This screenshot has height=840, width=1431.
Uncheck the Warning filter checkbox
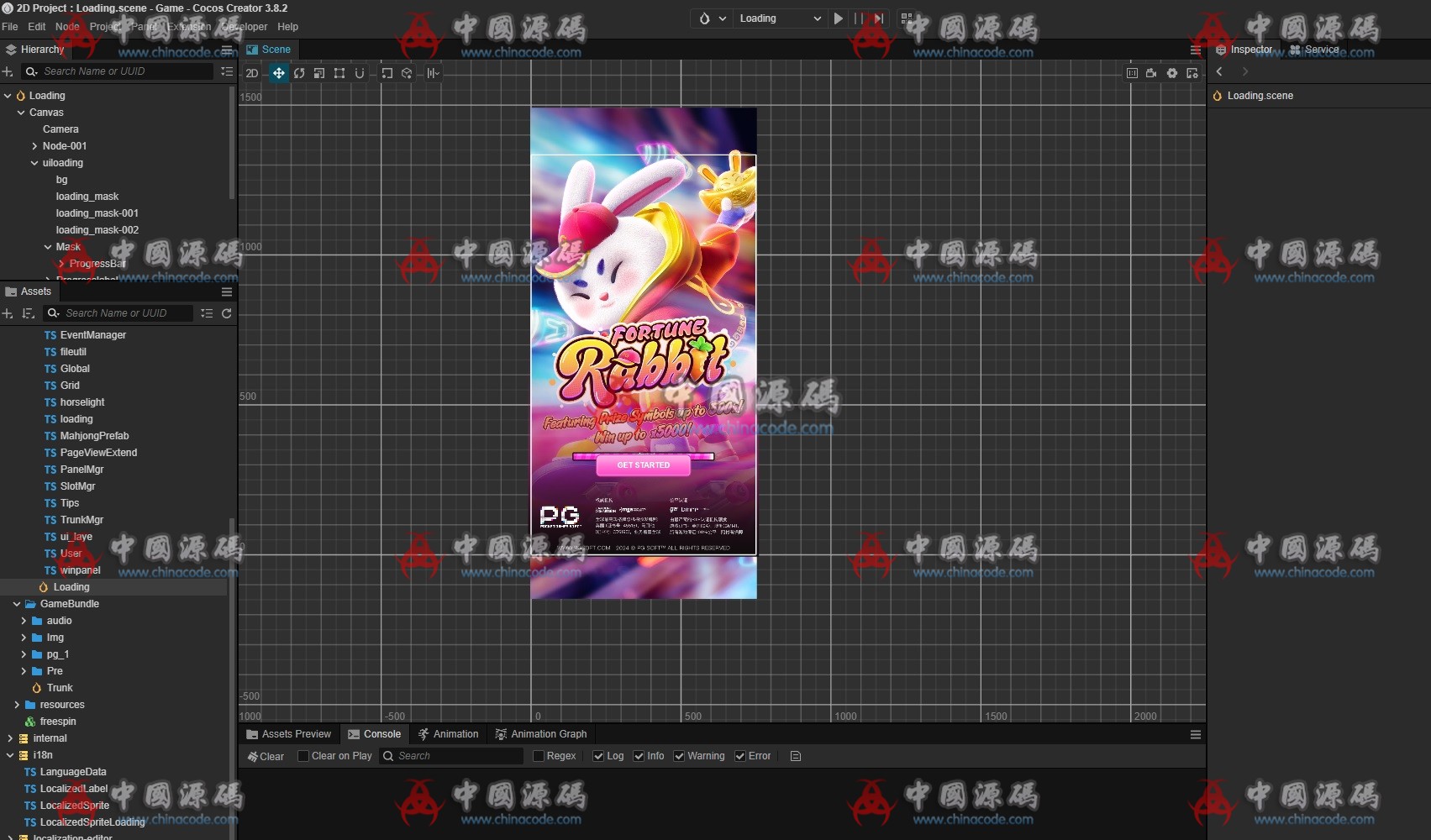tap(679, 756)
